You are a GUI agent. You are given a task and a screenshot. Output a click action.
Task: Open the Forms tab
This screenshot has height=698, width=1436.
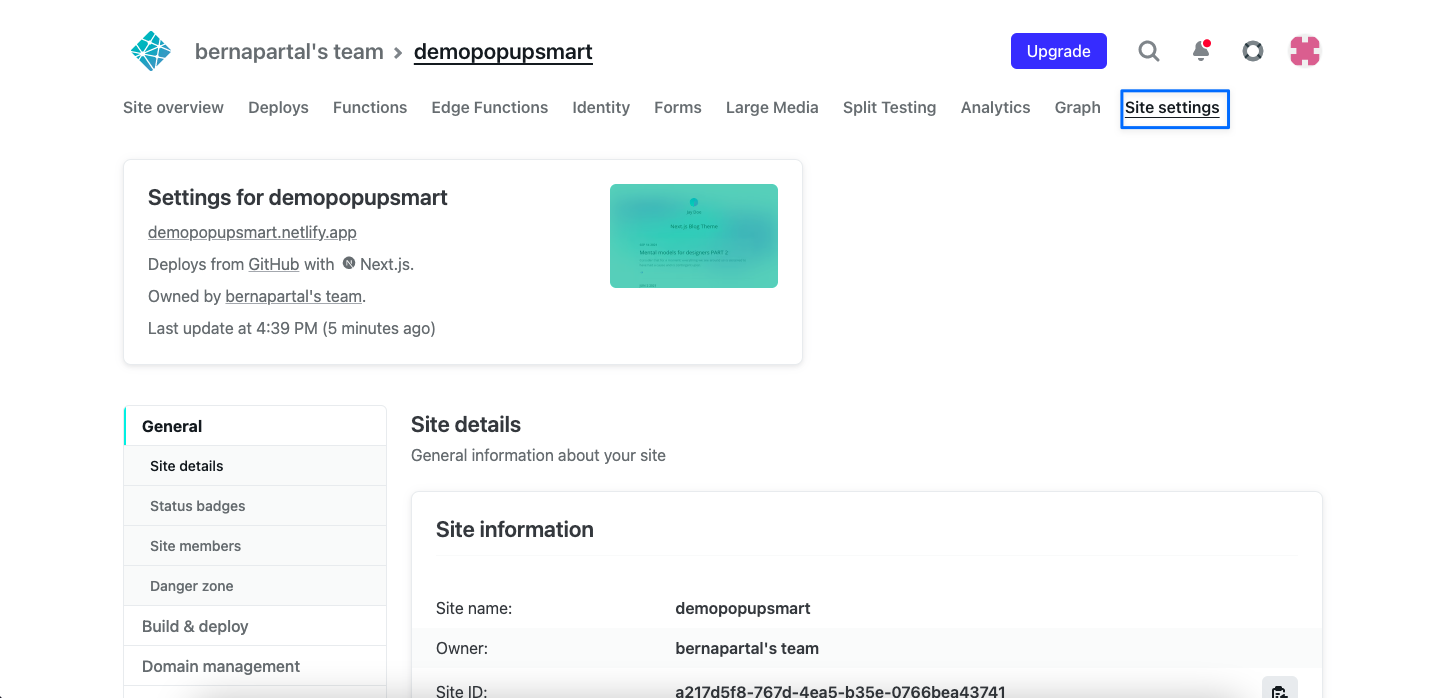click(678, 108)
